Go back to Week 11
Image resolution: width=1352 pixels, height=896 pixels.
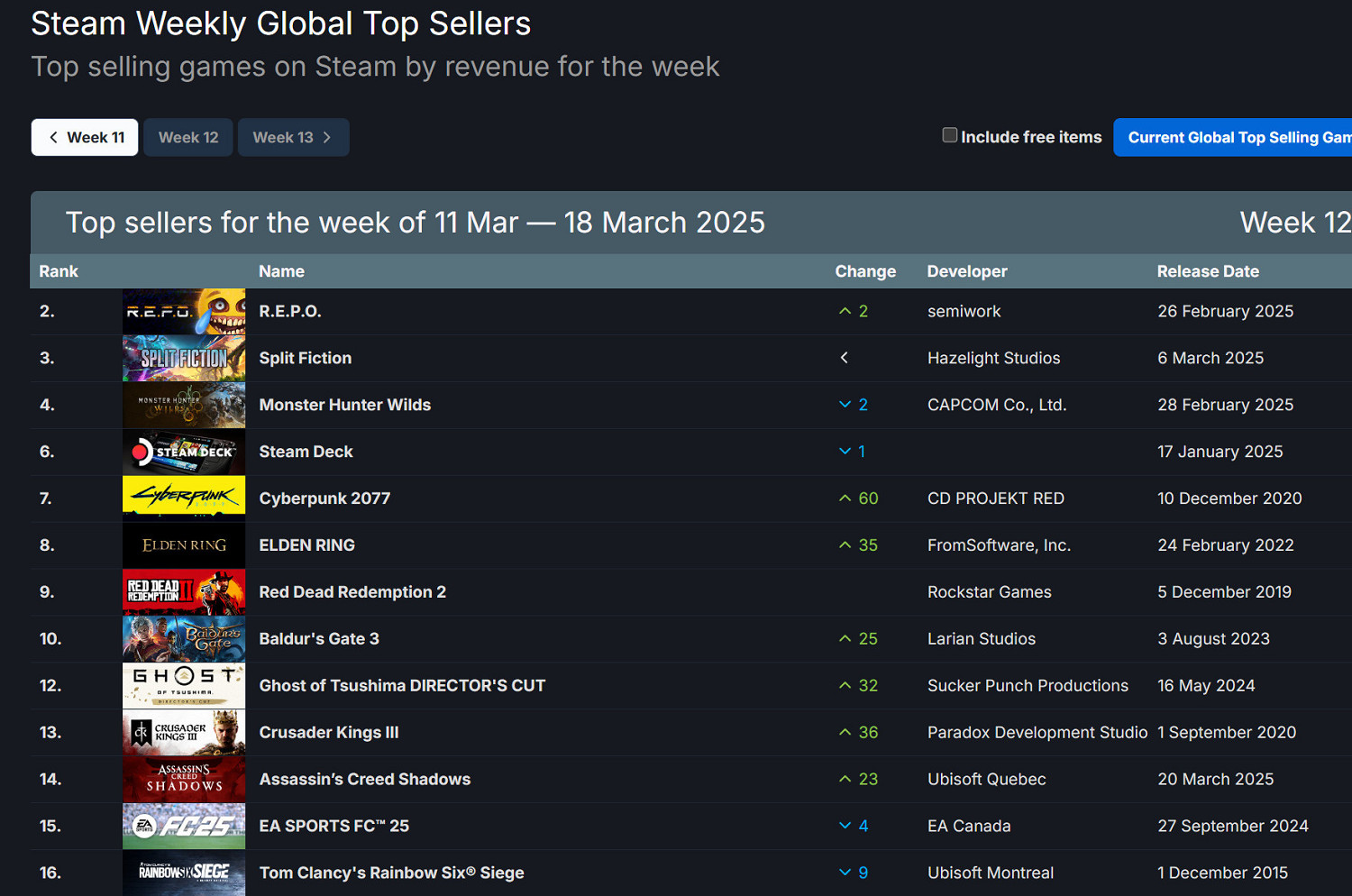point(85,138)
